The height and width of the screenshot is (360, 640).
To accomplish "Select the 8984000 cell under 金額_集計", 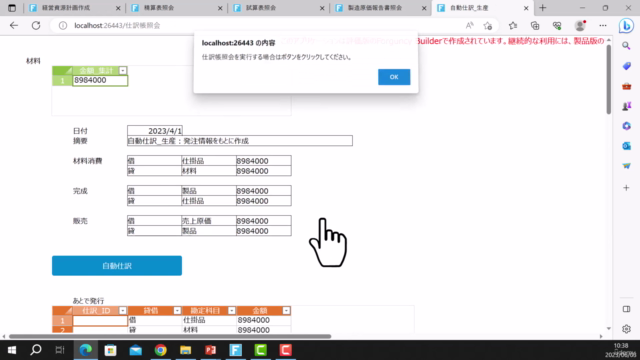I will pos(100,80).
